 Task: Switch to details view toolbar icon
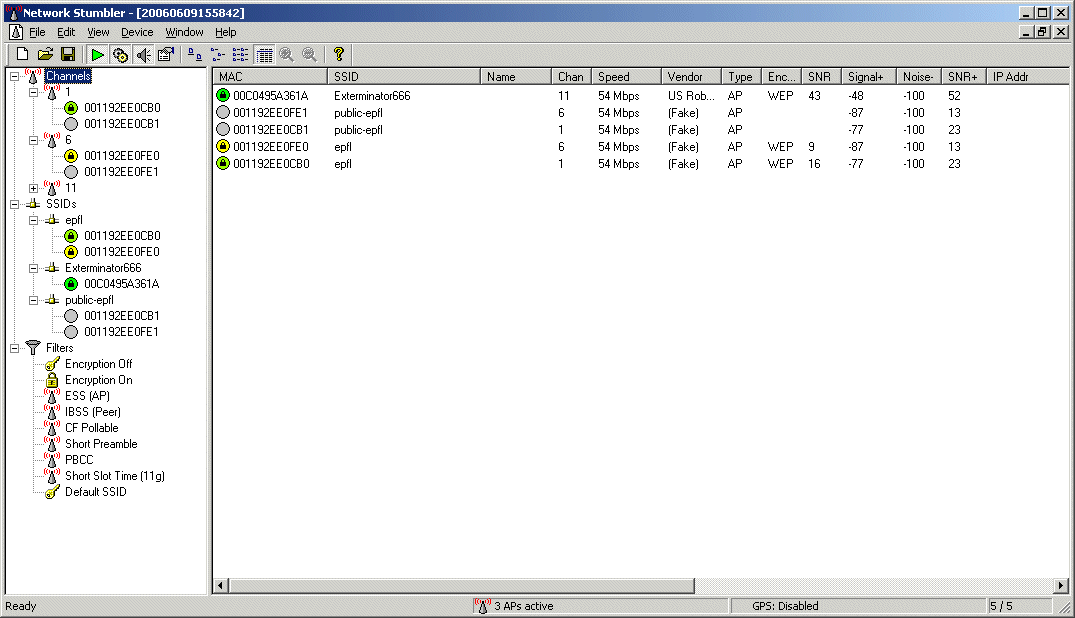tap(264, 54)
